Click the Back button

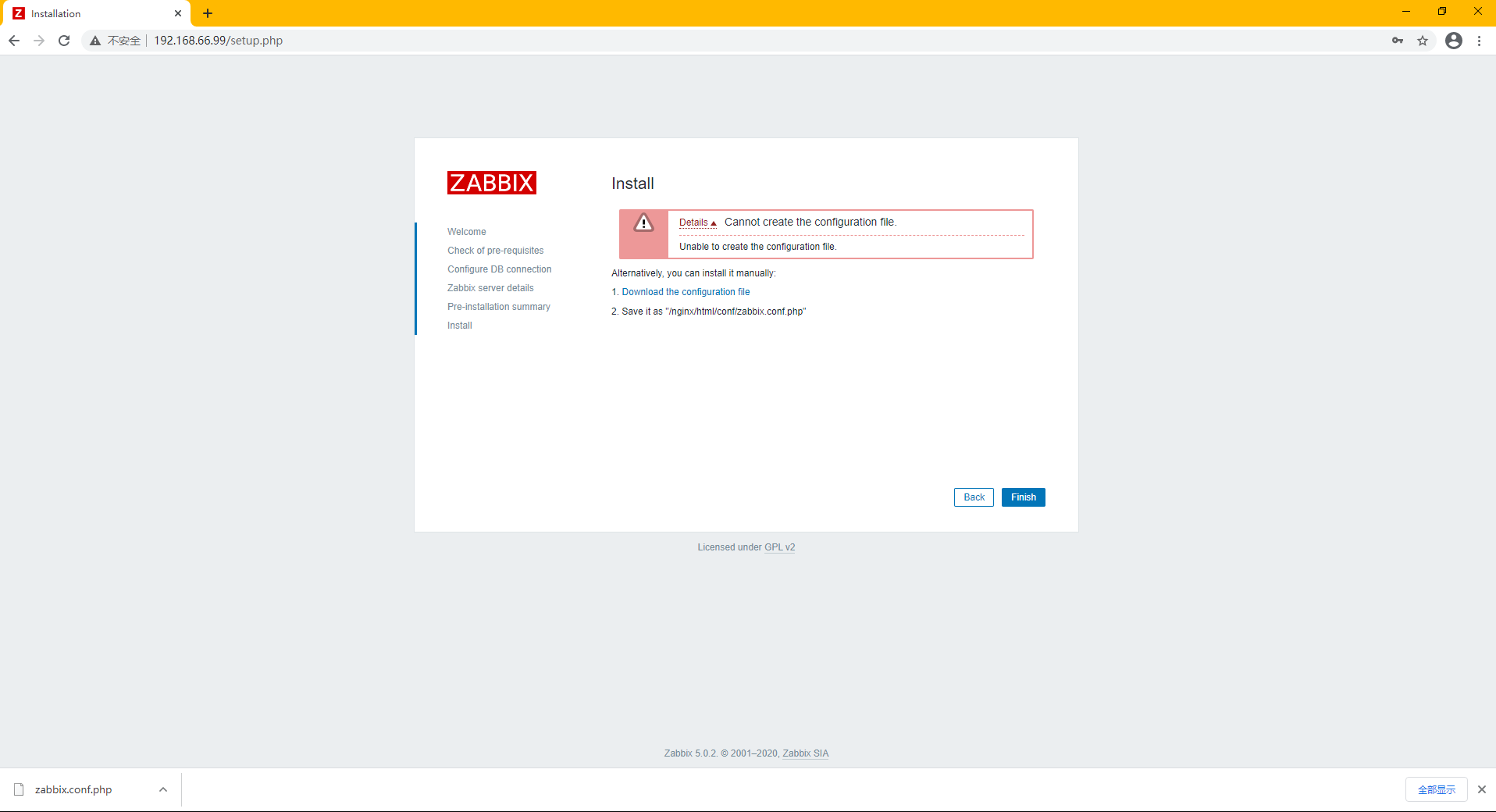(x=974, y=497)
